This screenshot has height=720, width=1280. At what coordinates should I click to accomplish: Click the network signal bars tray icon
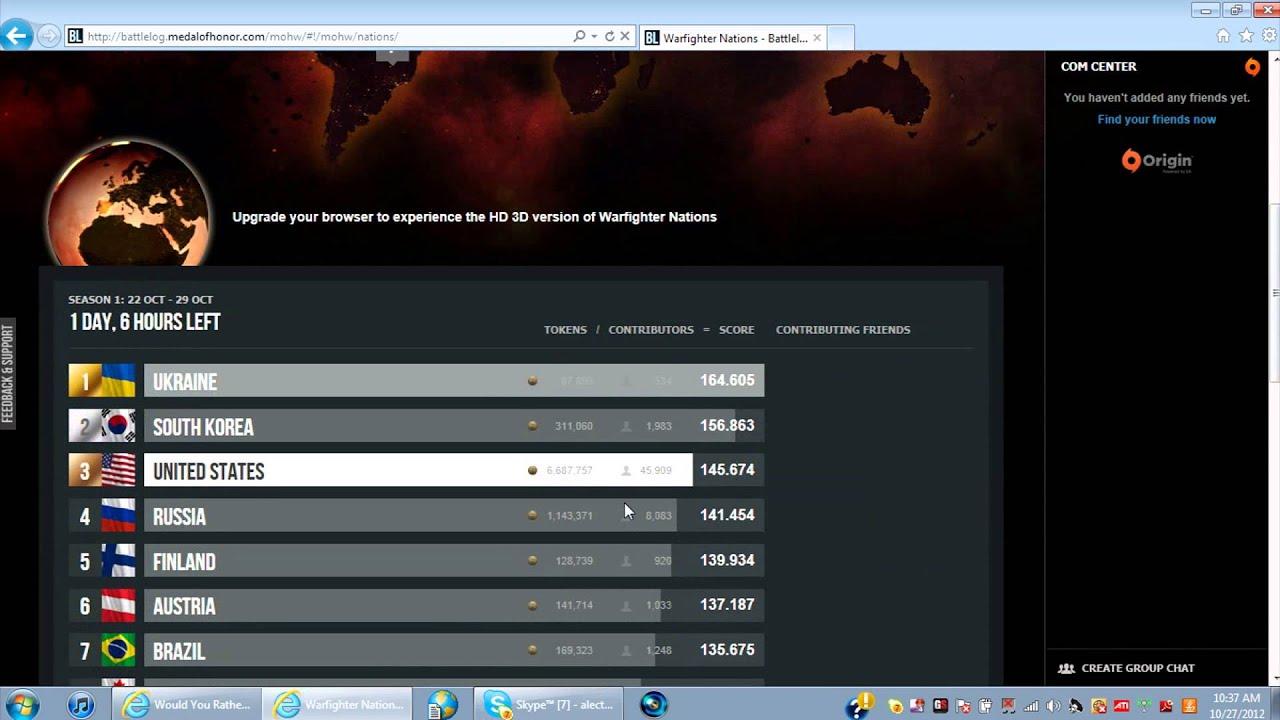pyautogui.click(x=1031, y=706)
